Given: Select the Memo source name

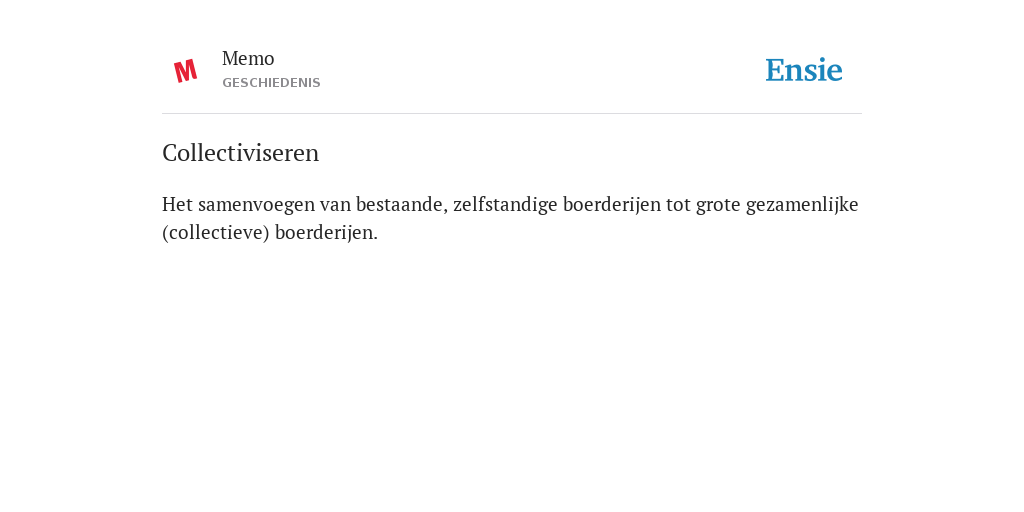Looking at the screenshot, I should (248, 58).
